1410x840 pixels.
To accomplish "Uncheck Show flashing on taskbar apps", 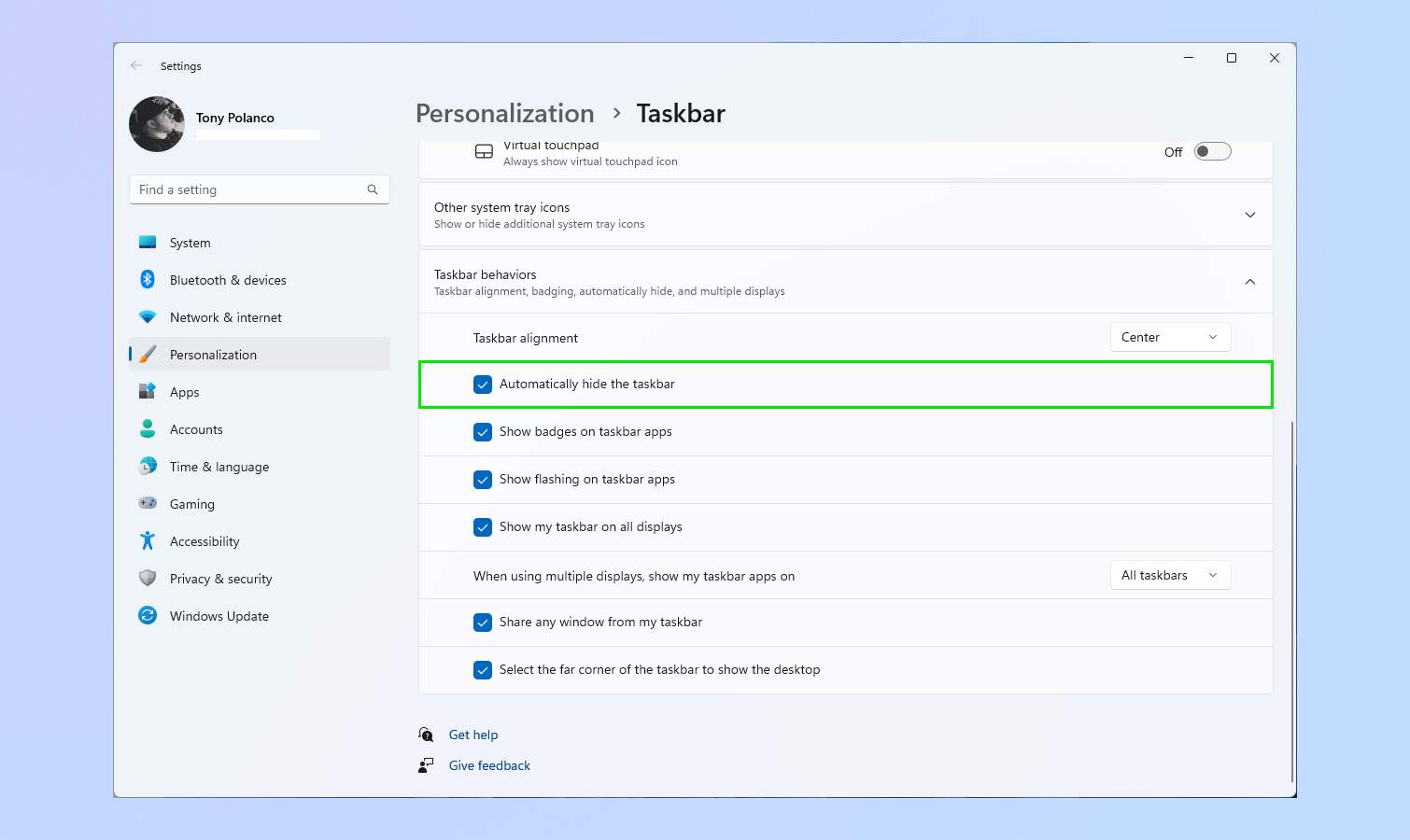I will pyautogui.click(x=483, y=480).
